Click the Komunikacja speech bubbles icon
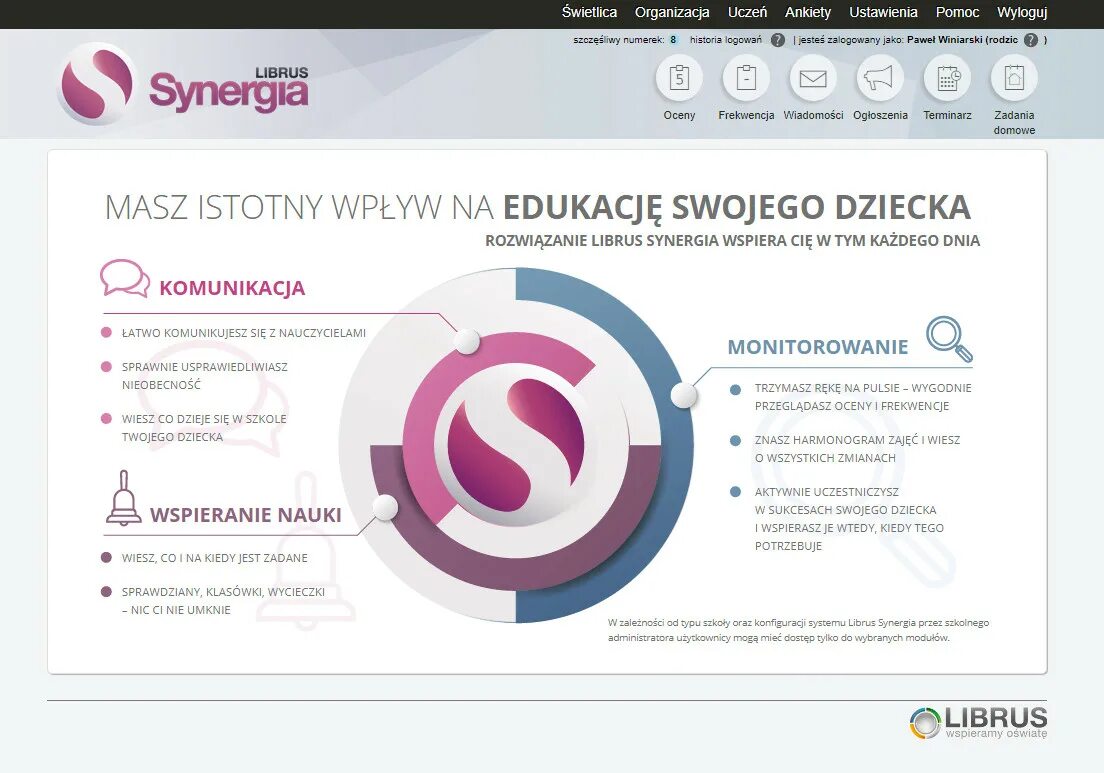Screen dimensions: 1104x773 (x=125, y=279)
